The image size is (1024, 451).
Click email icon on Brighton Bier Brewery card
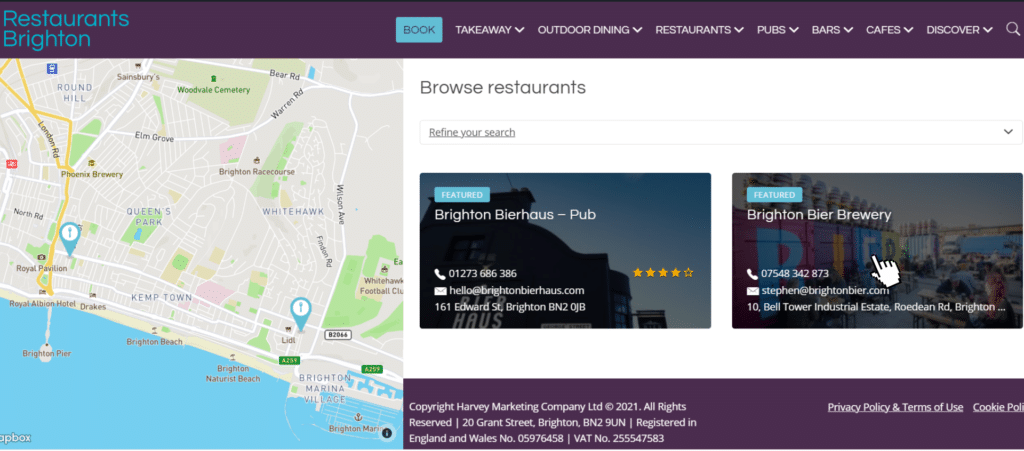(753, 290)
